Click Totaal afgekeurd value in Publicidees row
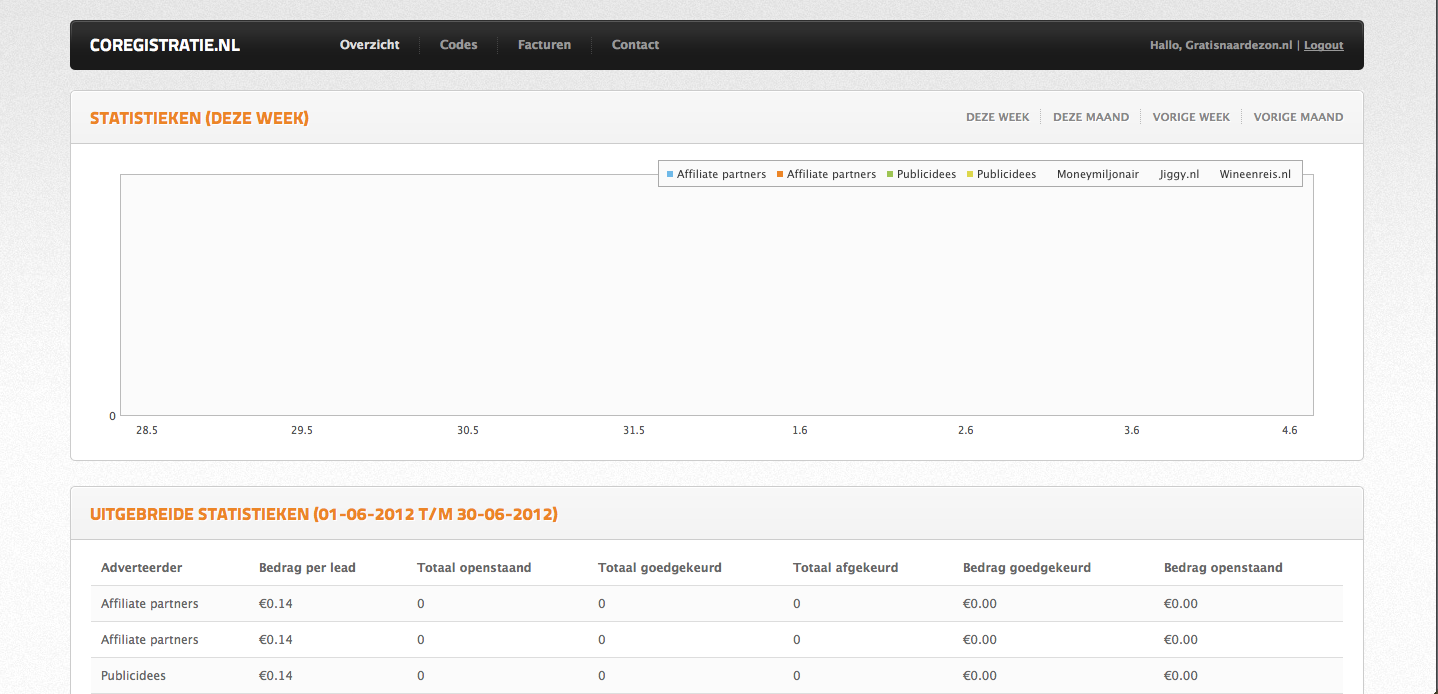The width and height of the screenshot is (1438, 694). pos(797,675)
